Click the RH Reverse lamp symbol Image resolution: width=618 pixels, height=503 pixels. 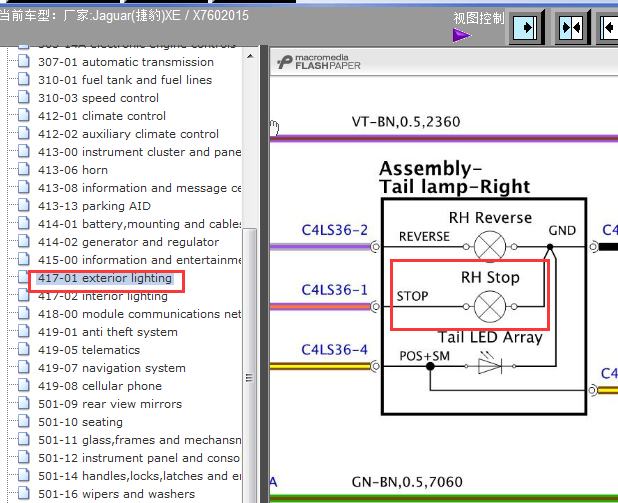coord(490,247)
